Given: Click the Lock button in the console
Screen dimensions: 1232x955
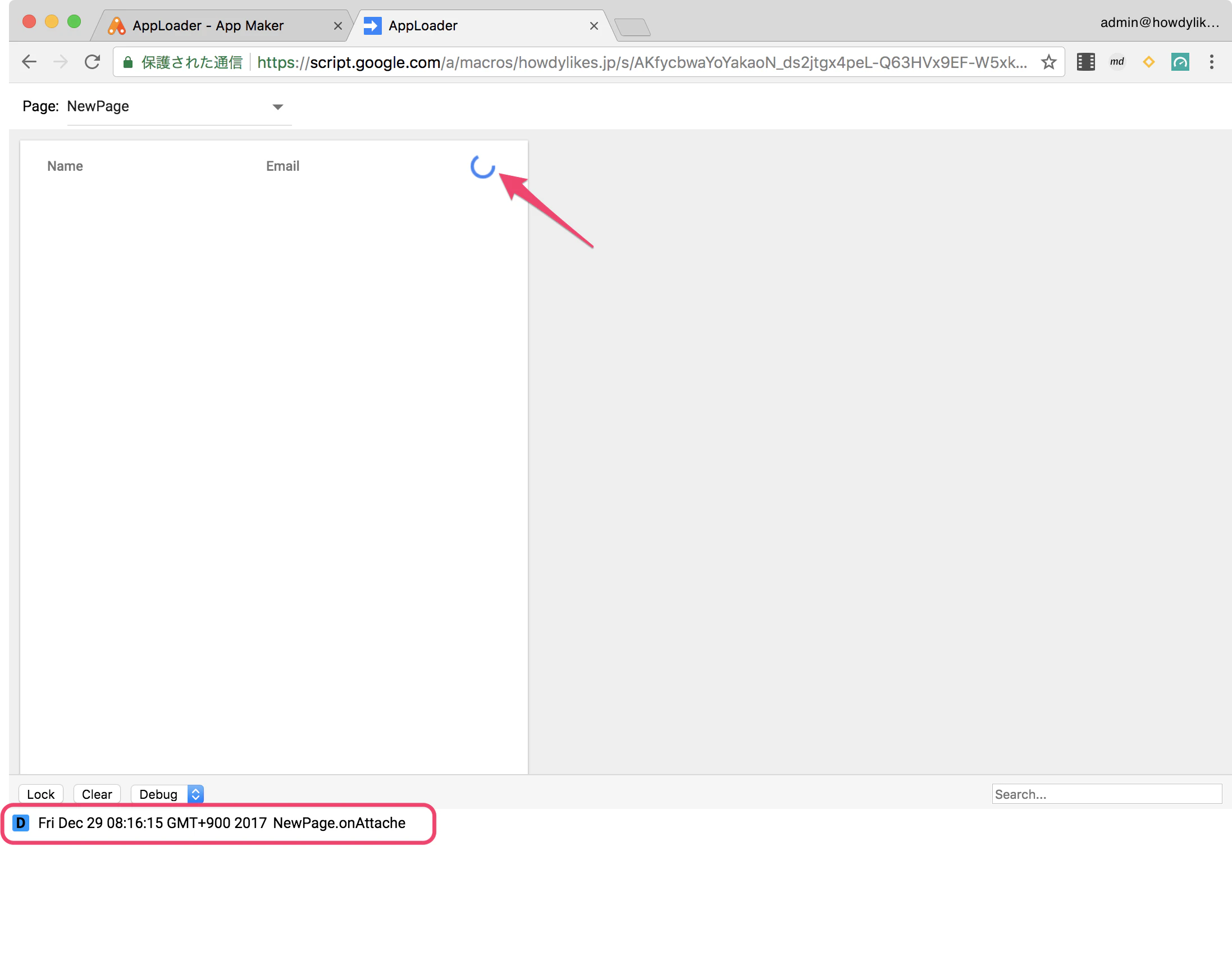Looking at the screenshot, I should 40,794.
